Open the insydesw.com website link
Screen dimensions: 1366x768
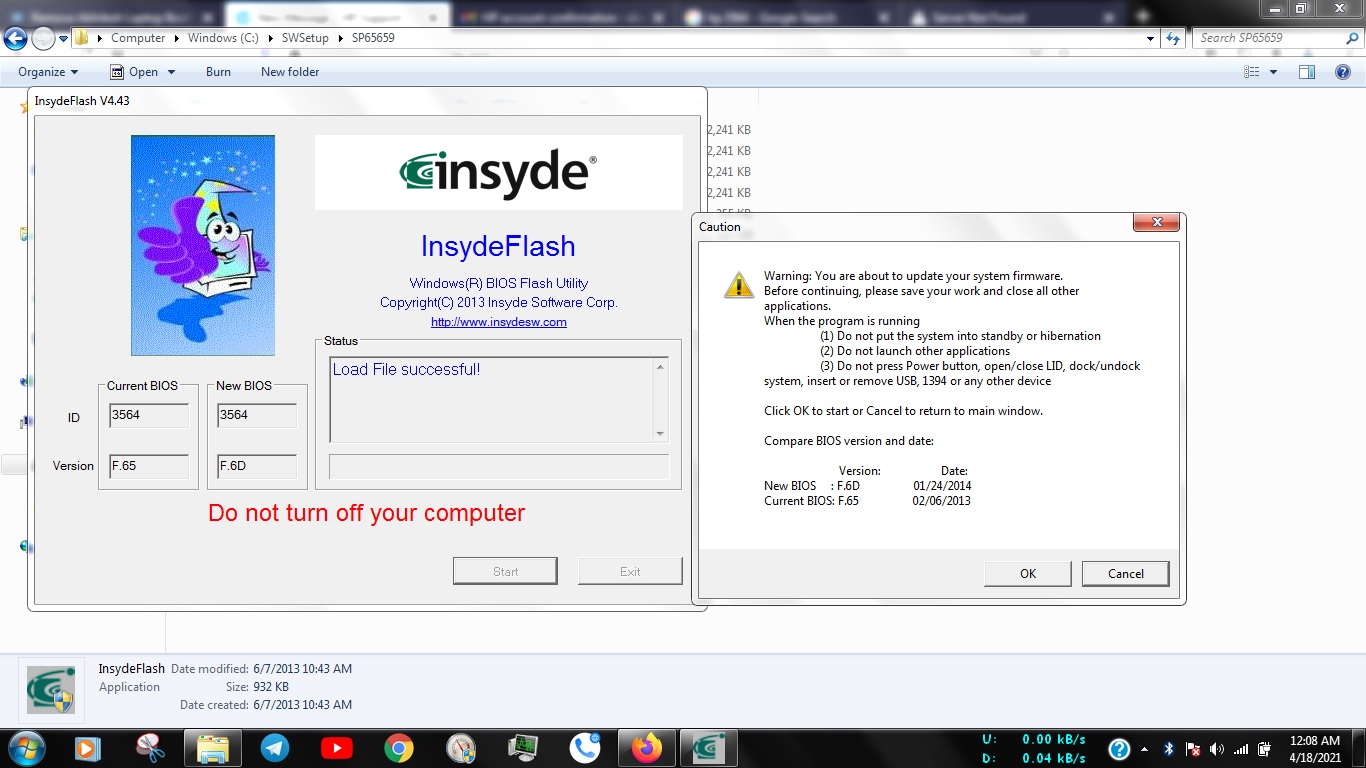click(498, 322)
